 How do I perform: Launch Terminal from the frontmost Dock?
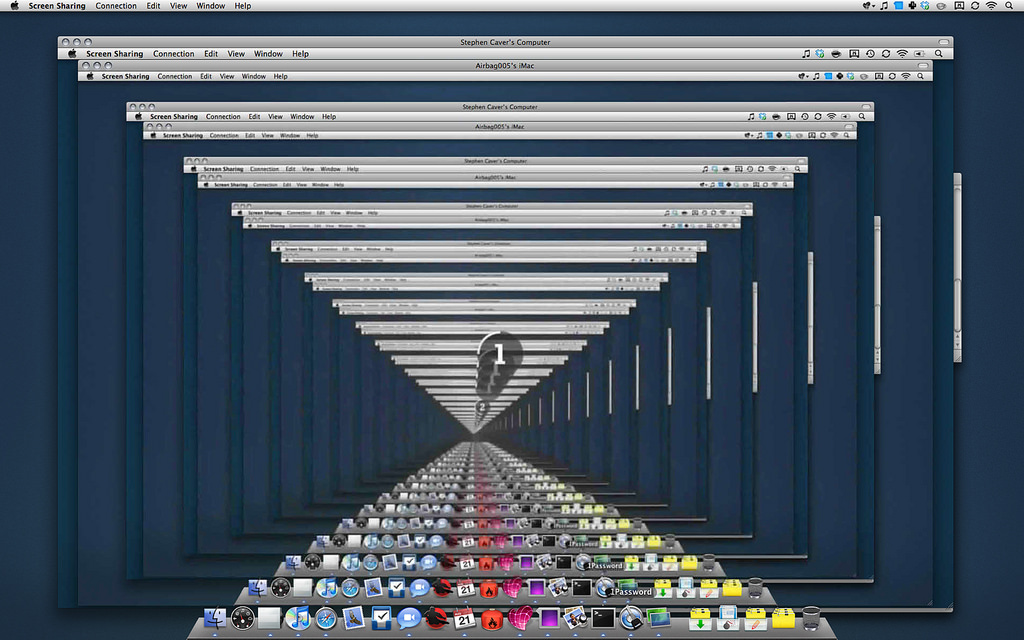(x=603, y=617)
